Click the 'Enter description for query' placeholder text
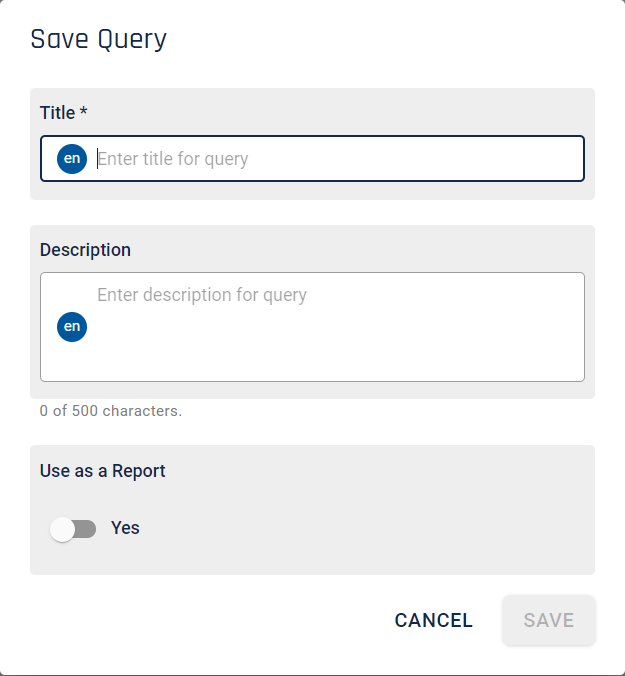 (x=202, y=295)
